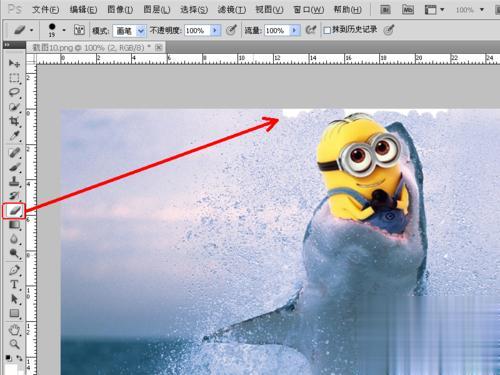Expand the opacity 不透明度 slider arrow
Viewport: 500px width, 375px height.
pos(215,30)
